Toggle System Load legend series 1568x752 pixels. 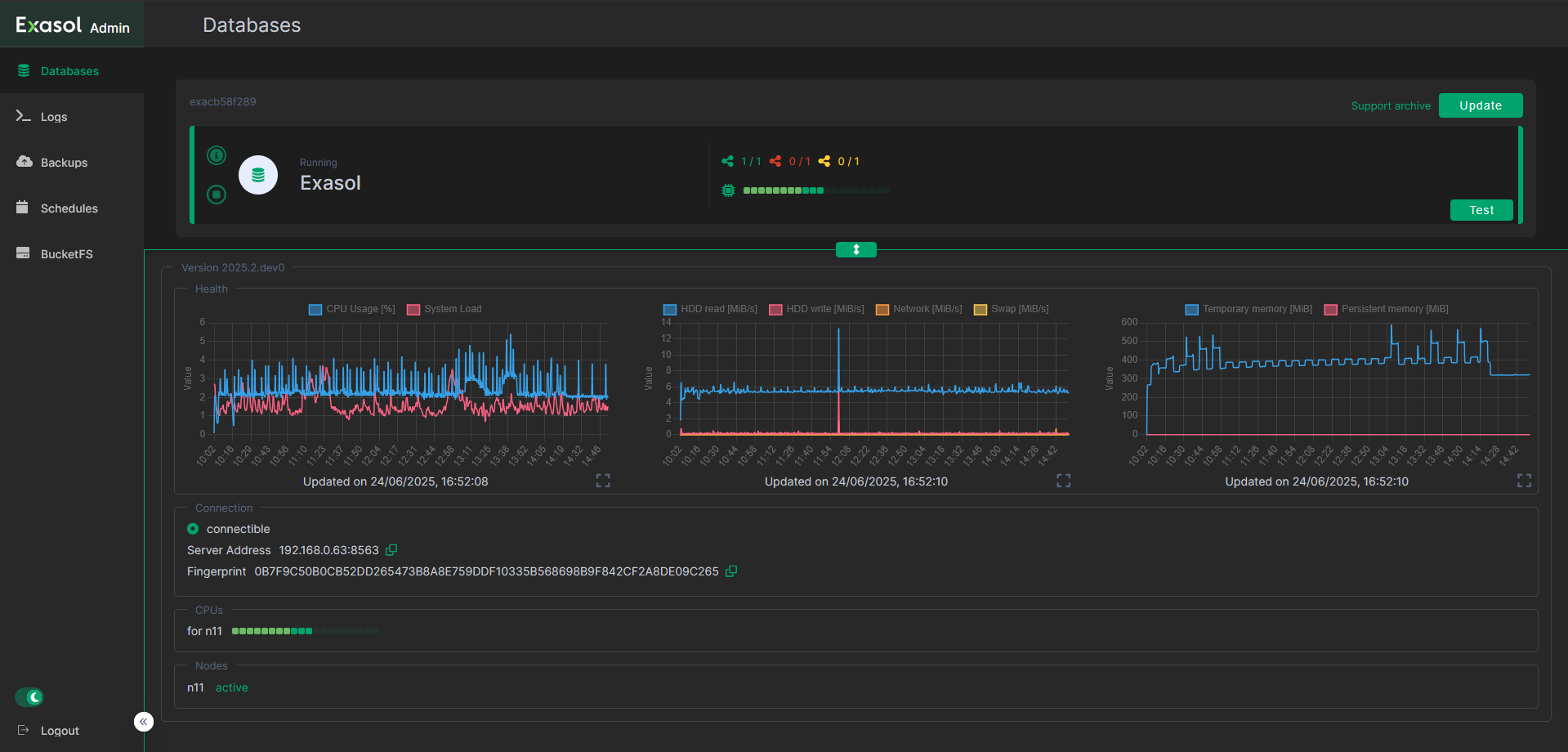(444, 309)
